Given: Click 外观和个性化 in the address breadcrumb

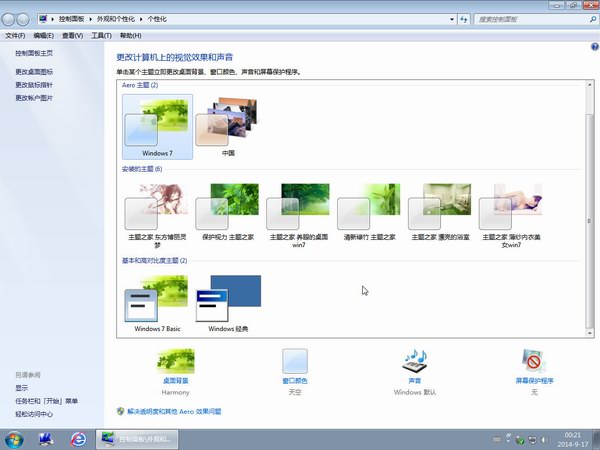Looking at the screenshot, I should [116, 19].
